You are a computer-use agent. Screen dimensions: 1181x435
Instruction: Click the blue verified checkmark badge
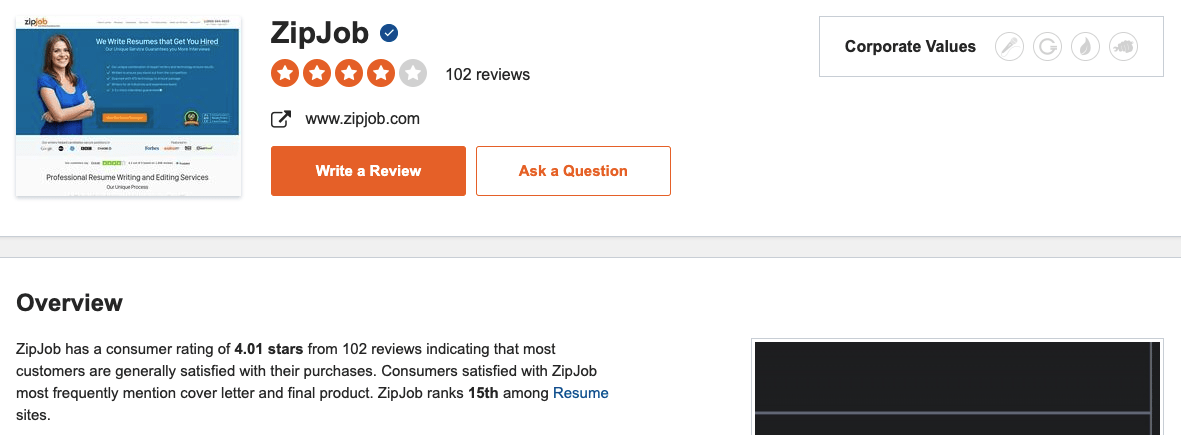[389, 33]
